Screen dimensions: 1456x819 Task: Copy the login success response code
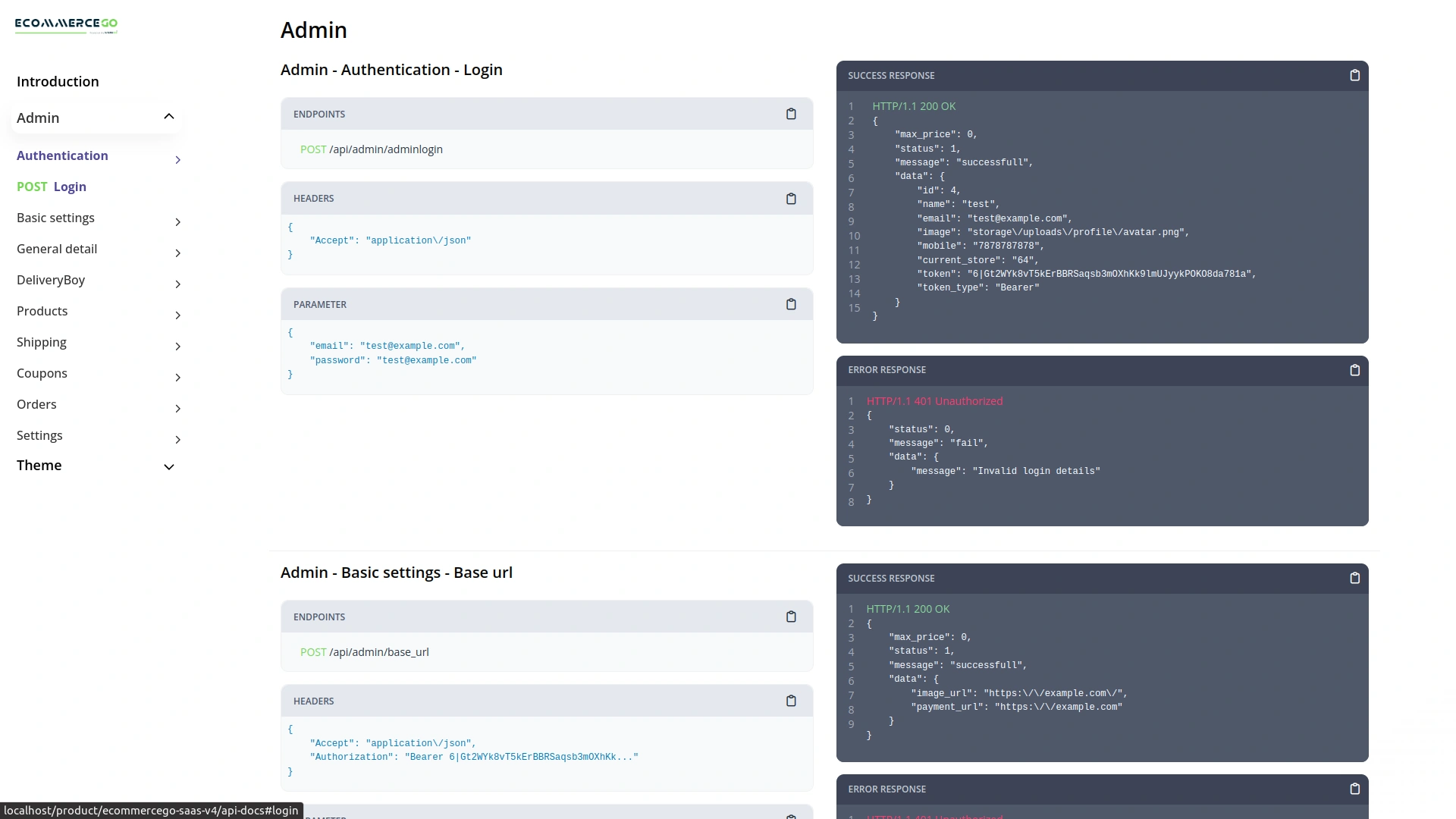(1355, 75)
